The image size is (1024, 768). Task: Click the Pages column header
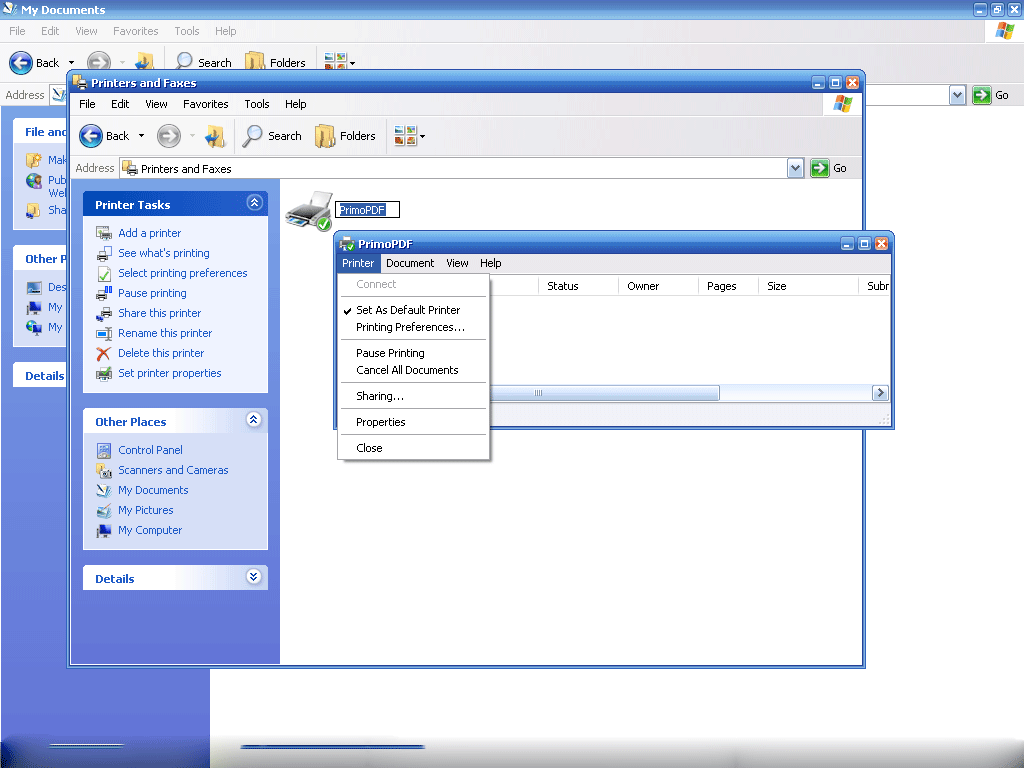[728, 286]
